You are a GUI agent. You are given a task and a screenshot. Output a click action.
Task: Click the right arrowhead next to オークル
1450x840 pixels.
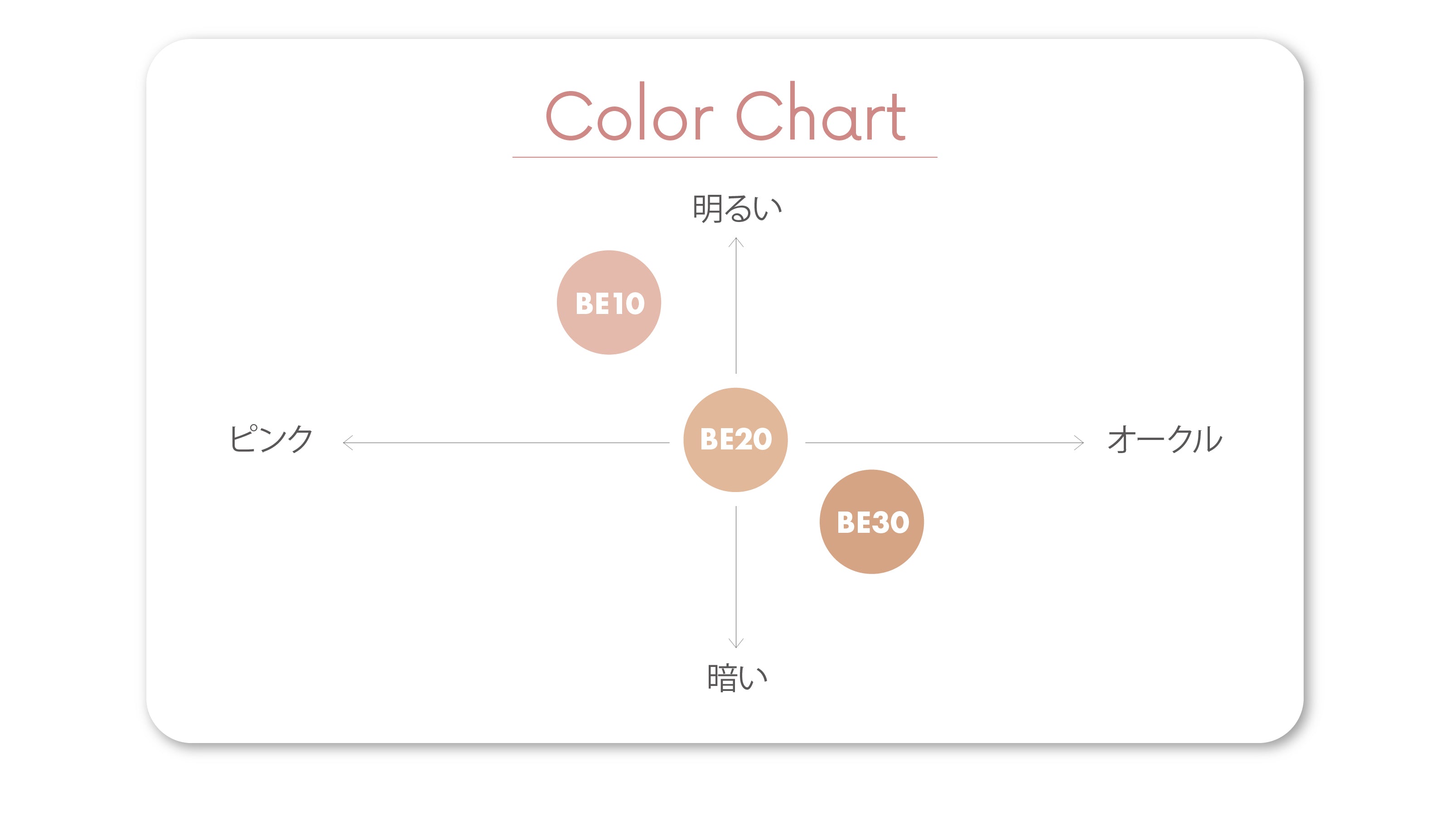coord(1080,443)
